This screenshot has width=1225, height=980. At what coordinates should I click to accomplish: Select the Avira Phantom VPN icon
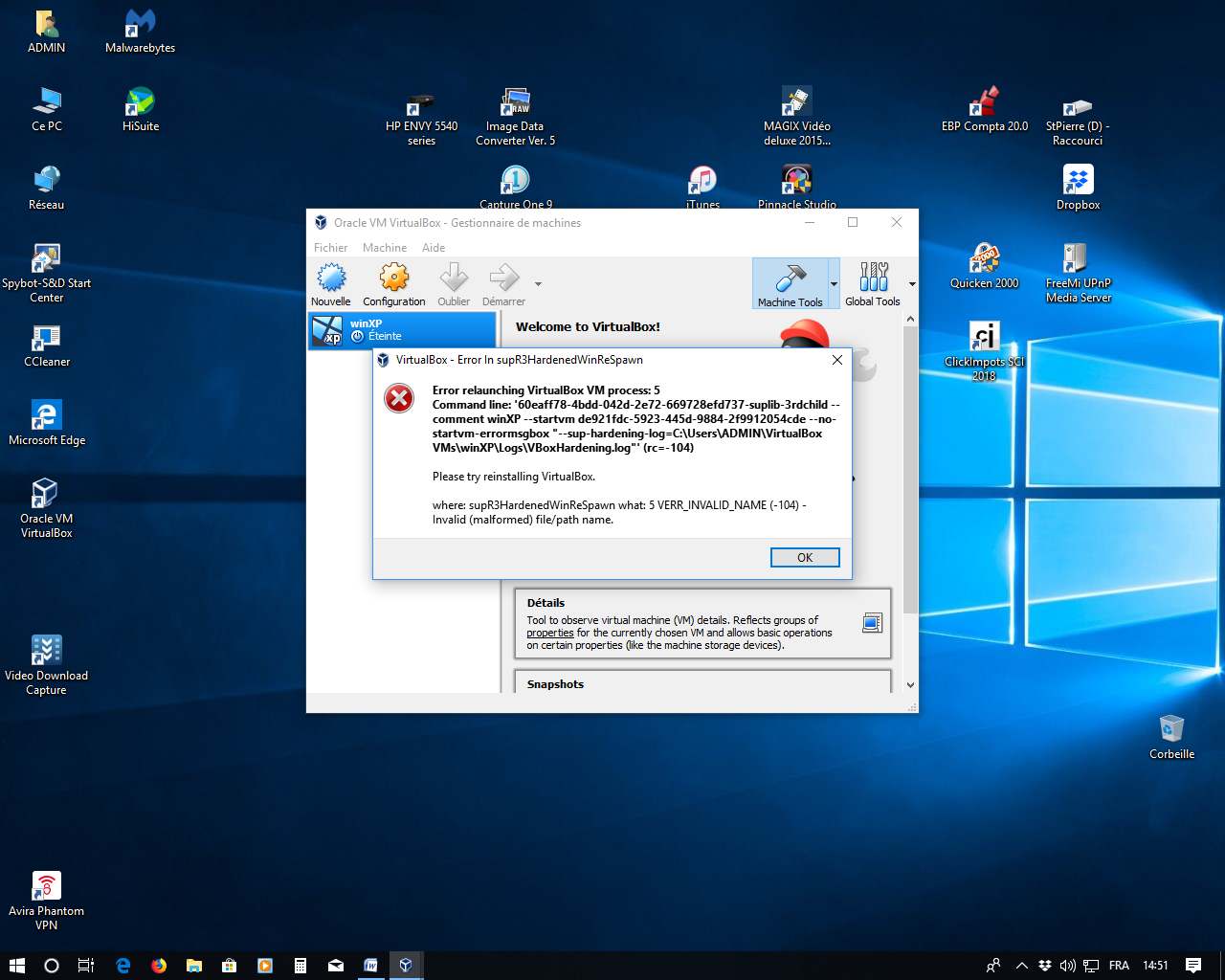[46, 902]
